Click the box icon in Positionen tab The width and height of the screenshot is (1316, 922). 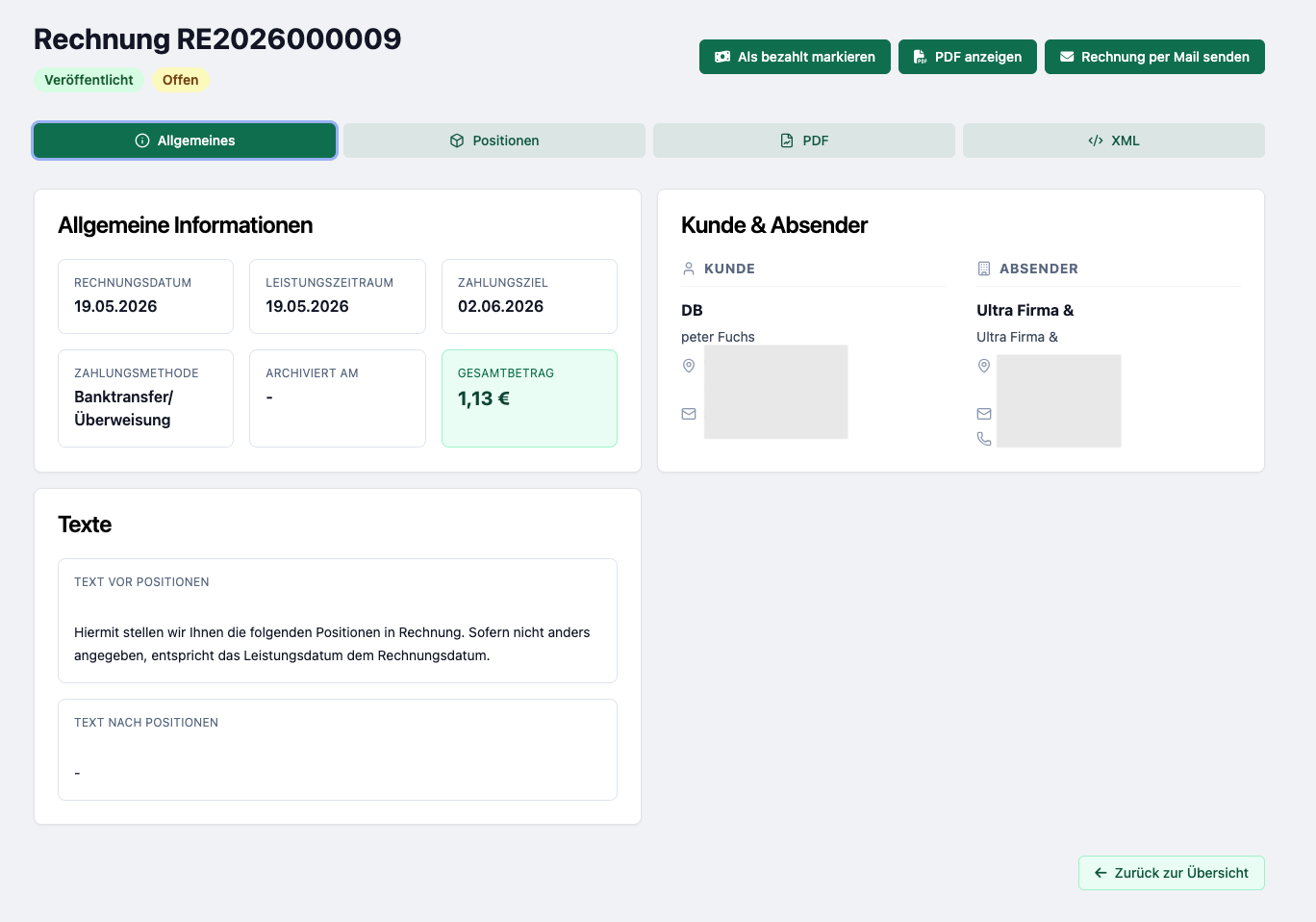(x=457, y=141)
